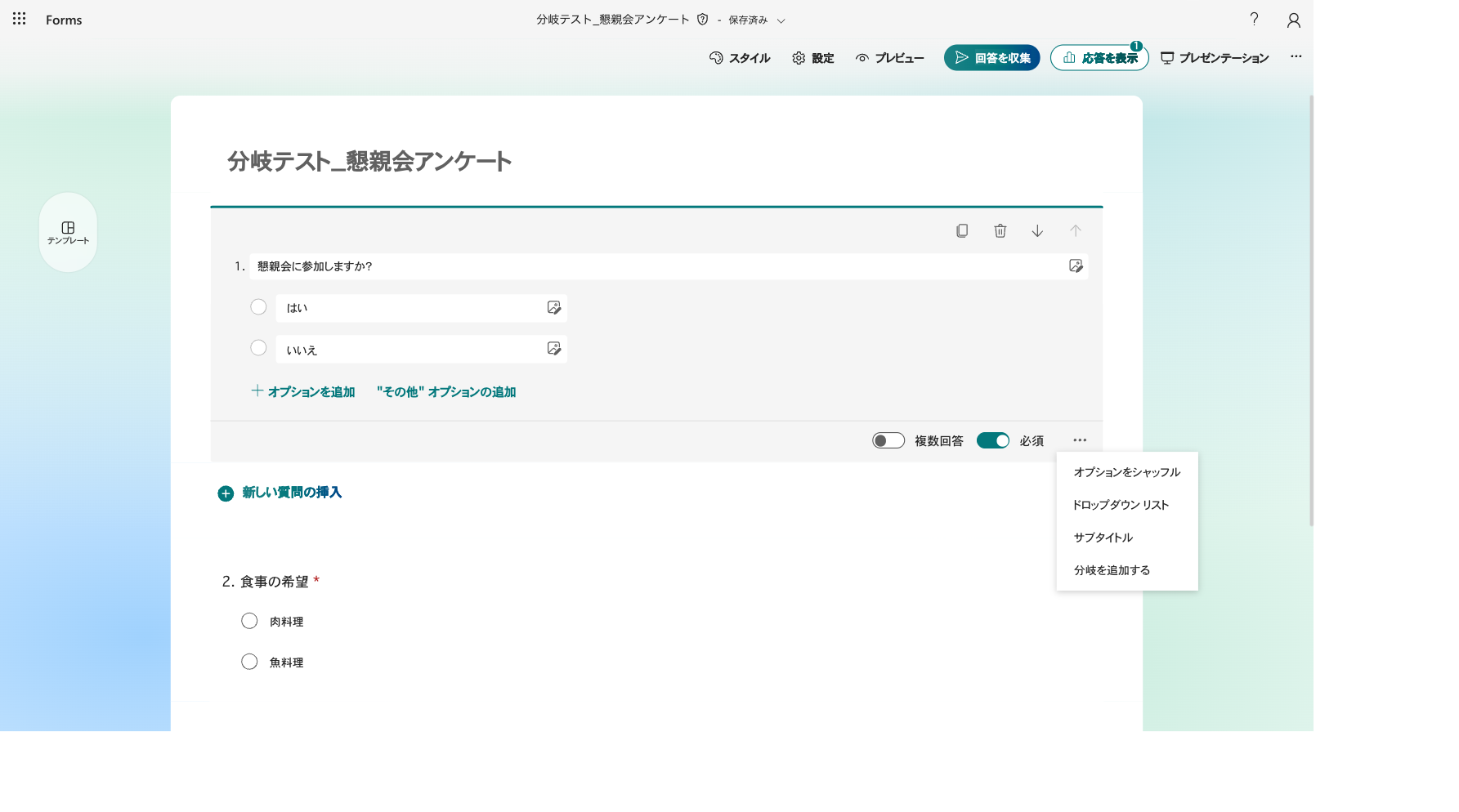The image size is (1459, 812).
Task: Choose サブタイトル from the menu
Action: tap(1127, 538)
